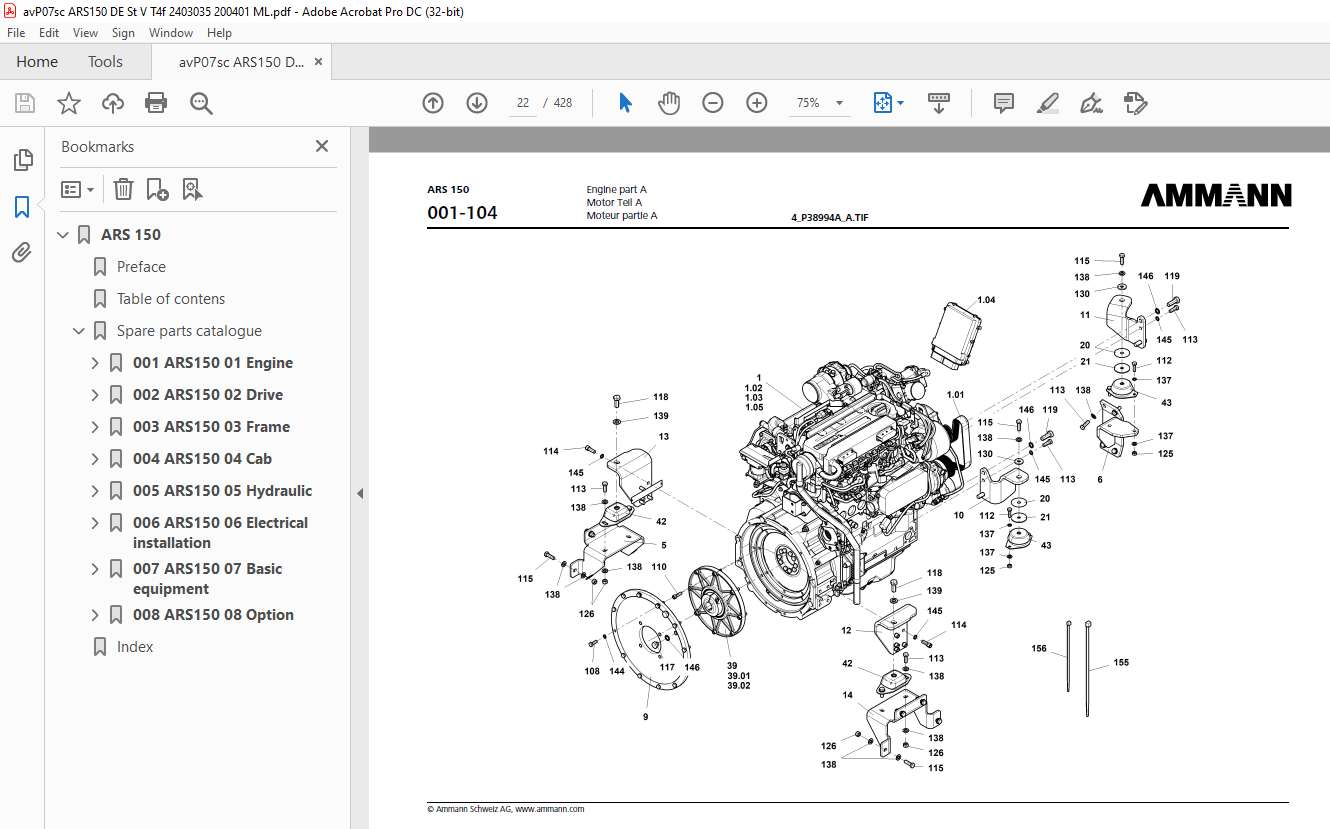
Task: Show the Page Thumbnails panel
Action: click(22, 159)
